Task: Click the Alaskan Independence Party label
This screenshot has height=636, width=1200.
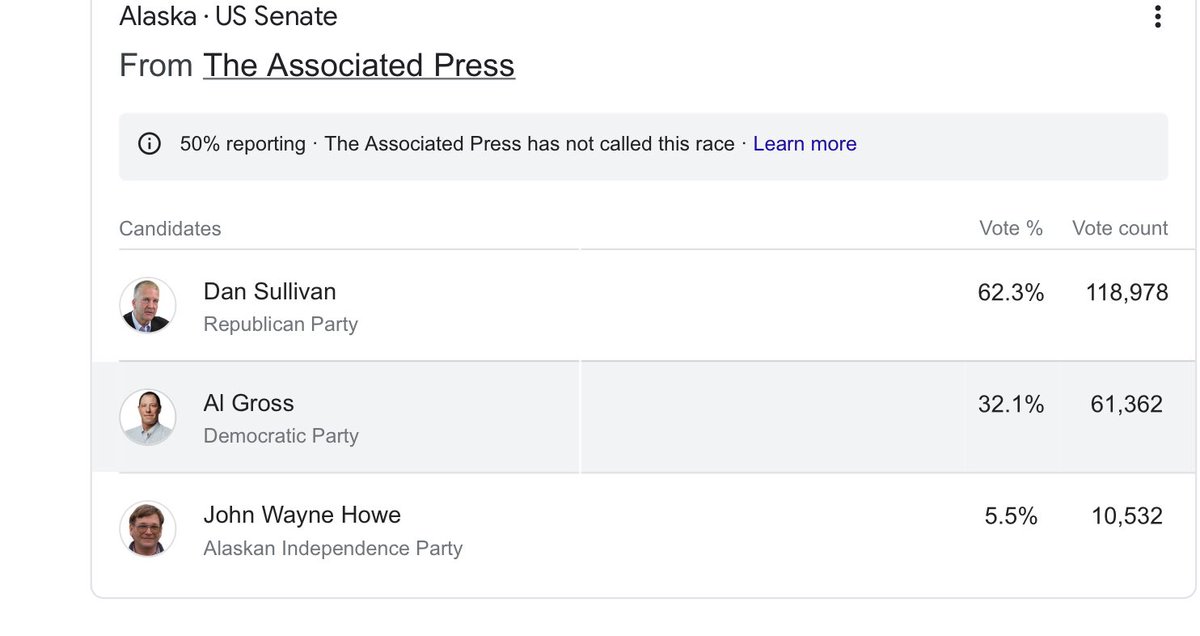Action: 332,548
